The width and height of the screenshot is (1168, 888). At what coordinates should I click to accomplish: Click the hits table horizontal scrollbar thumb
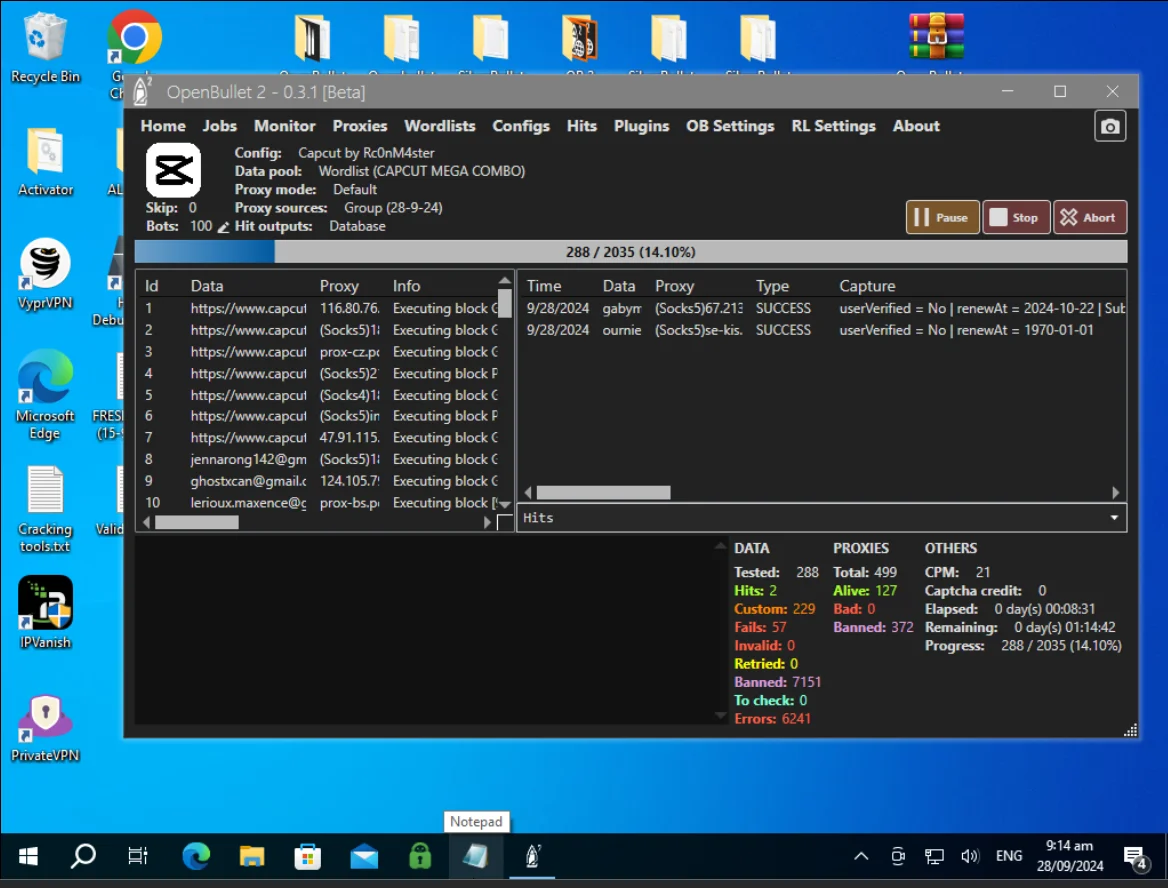603,492
